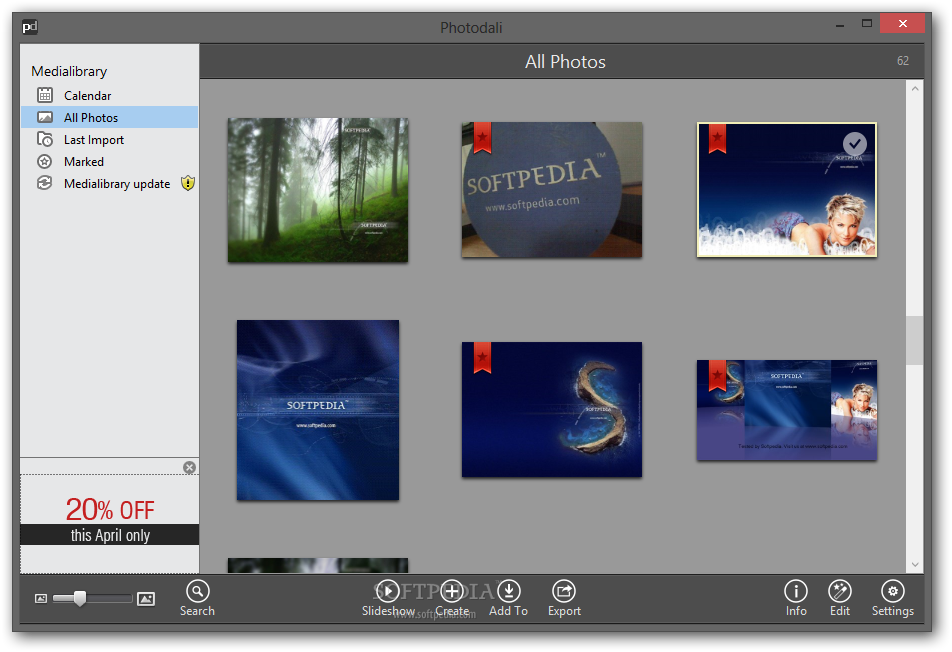Toggle bookmark on Softpedia circle photo
Image resolution: width=952 pixels, height=652 pixels.
pyautogui.click(x=482, y=138)
